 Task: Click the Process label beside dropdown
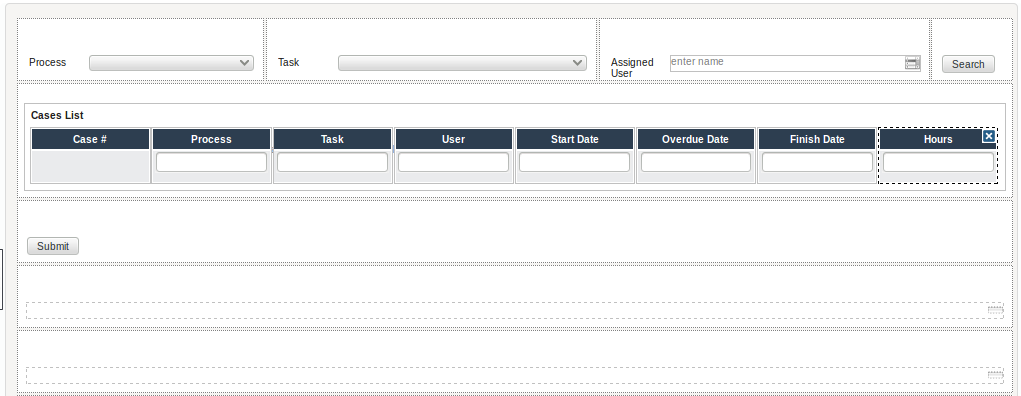(x=48, y=63)
